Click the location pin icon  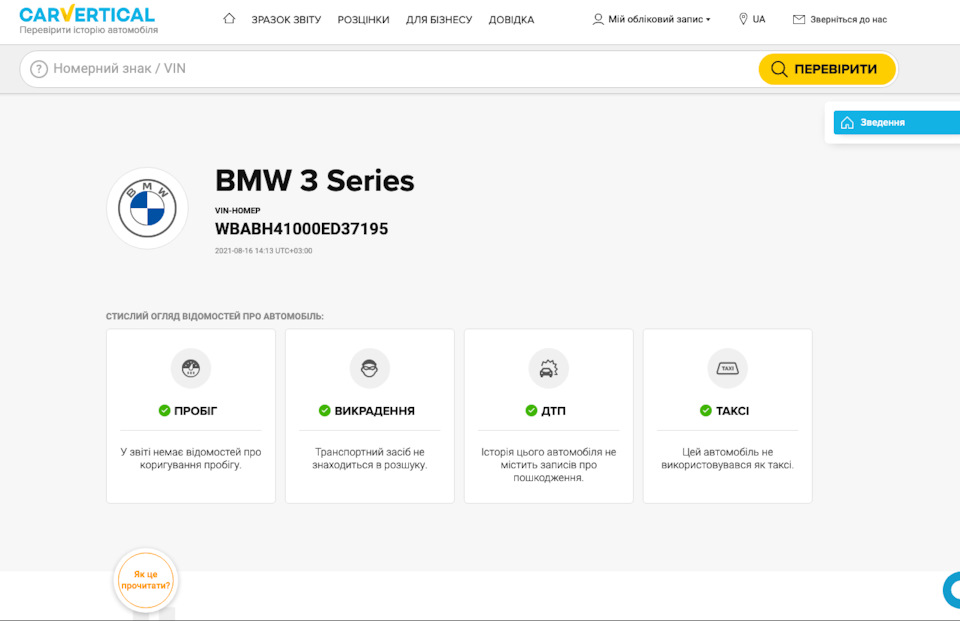coord(743,19)
